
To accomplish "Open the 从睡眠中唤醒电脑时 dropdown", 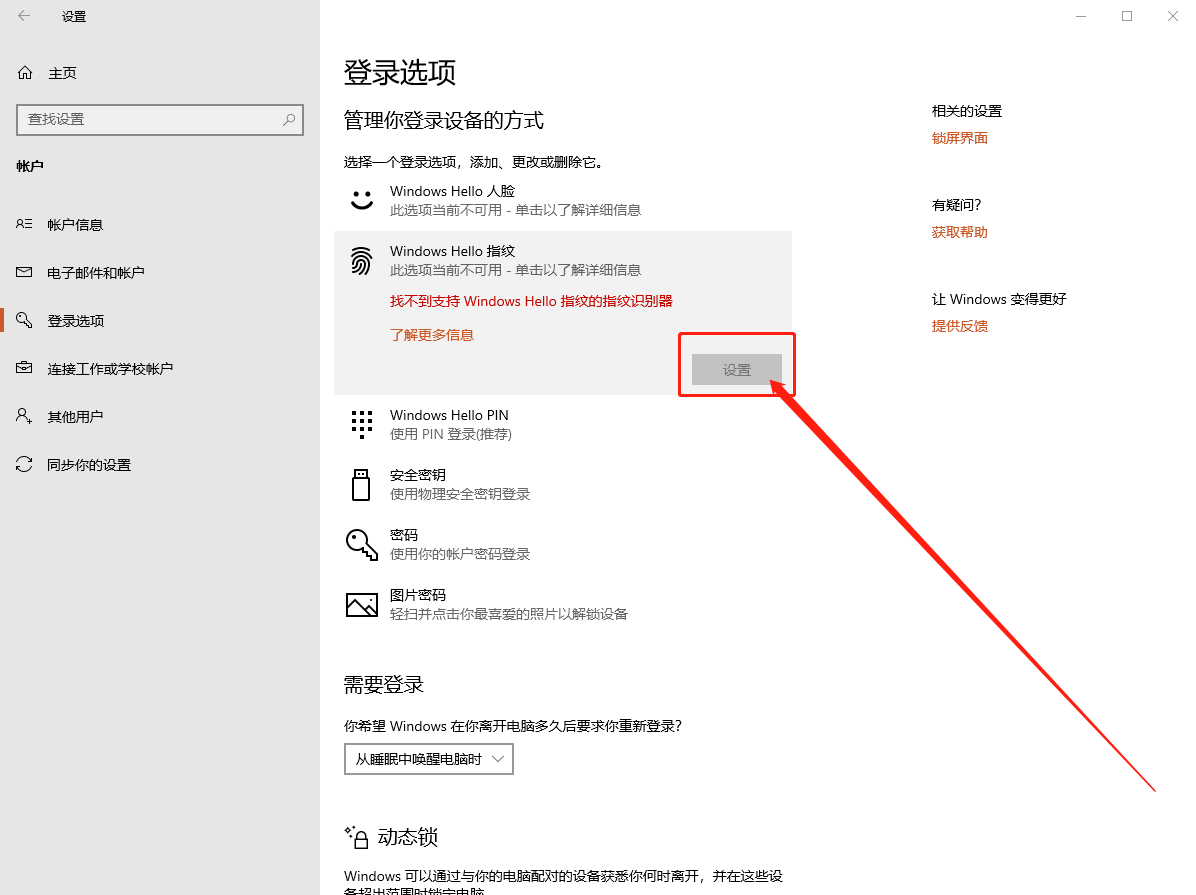I will pyautogui.click(x=428, y=759).
